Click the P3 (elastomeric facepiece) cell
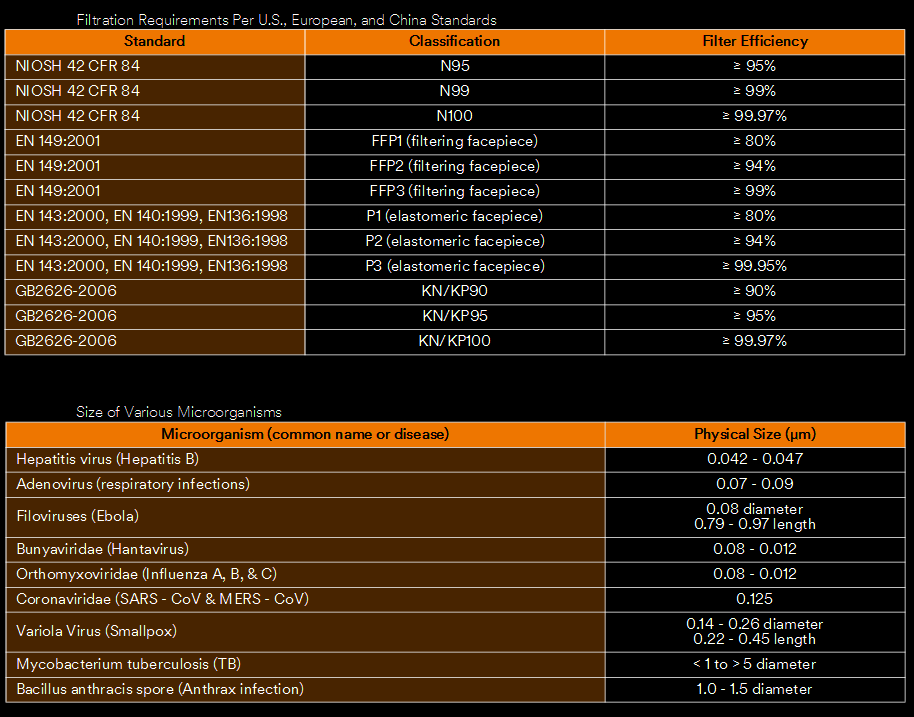Screen dimensions: 914x717 point(454,266)
